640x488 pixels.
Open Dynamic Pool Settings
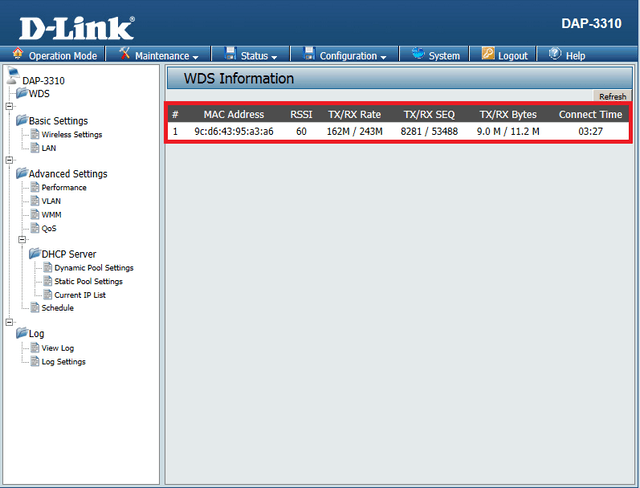(94, 268)
